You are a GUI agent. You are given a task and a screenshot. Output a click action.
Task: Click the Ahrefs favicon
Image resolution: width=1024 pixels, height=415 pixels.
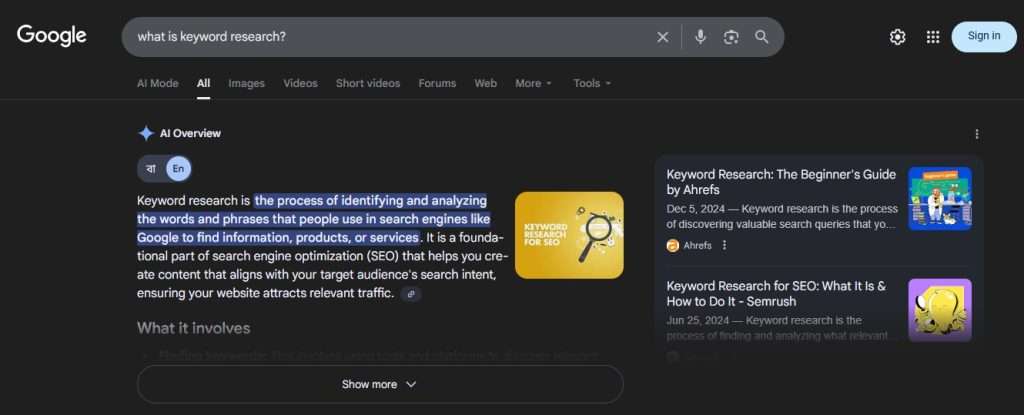click(673, 246)
